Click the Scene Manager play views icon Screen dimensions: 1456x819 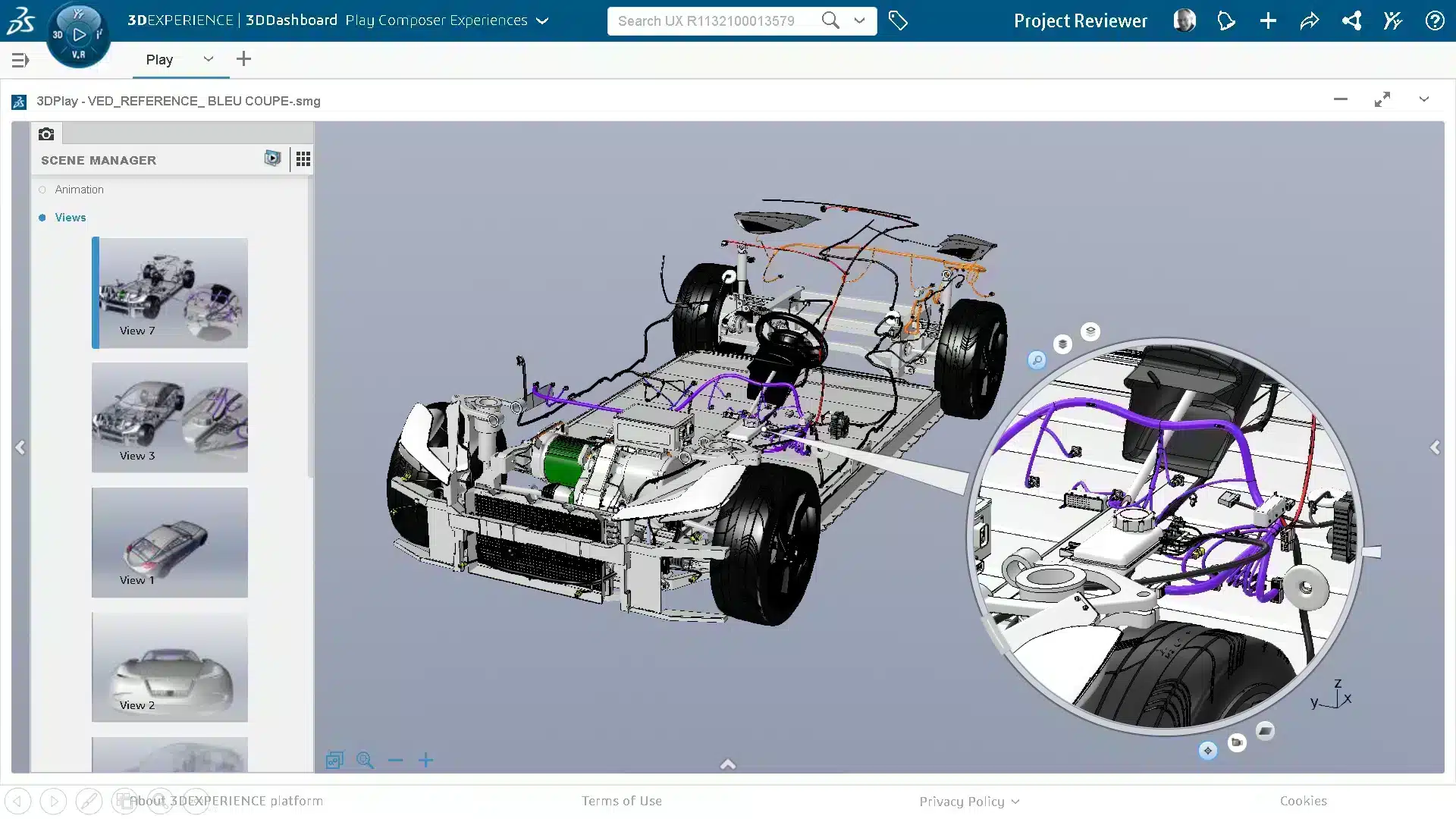(x=272, y=158)
